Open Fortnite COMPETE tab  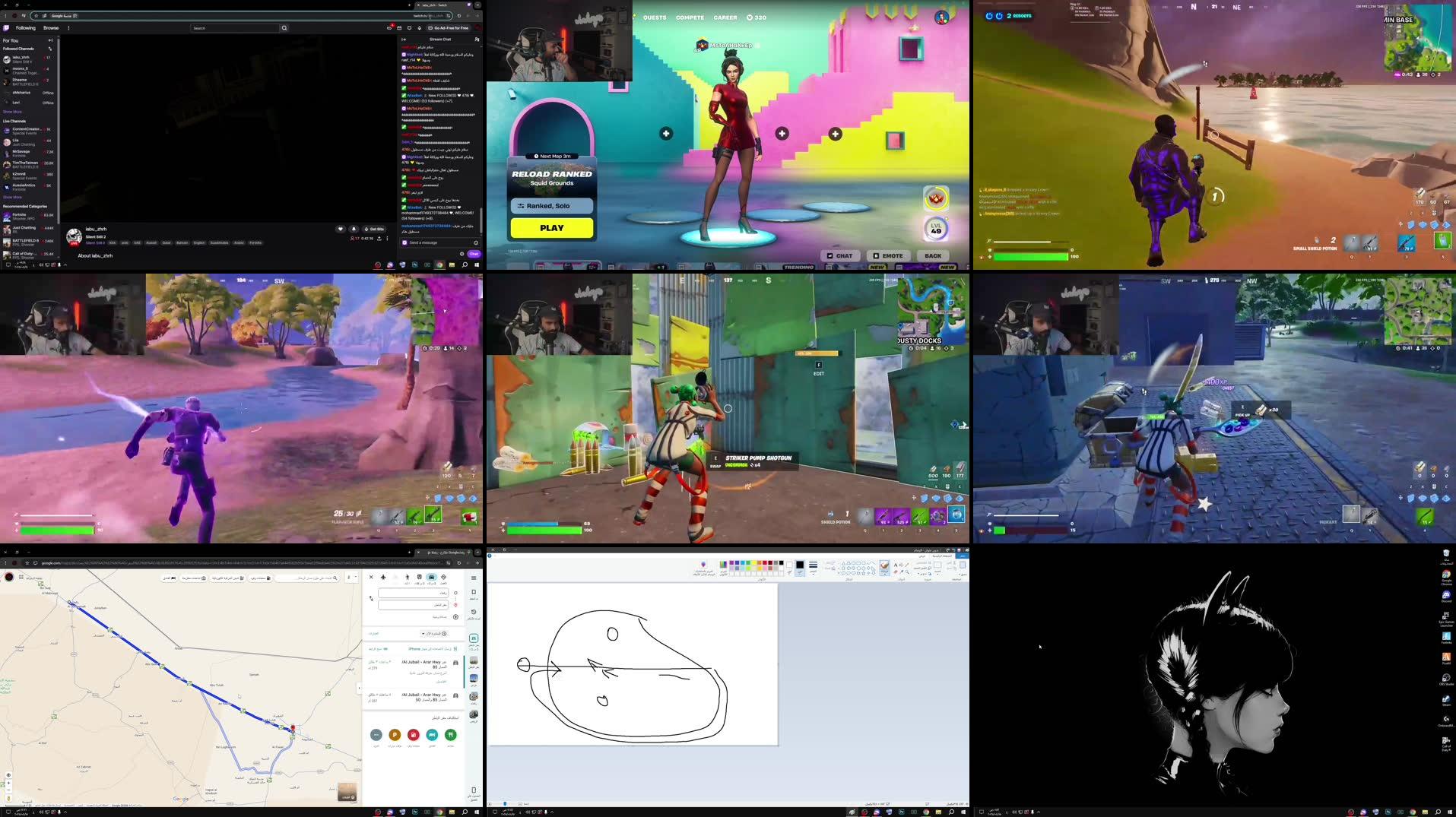(x=690, y=17)
